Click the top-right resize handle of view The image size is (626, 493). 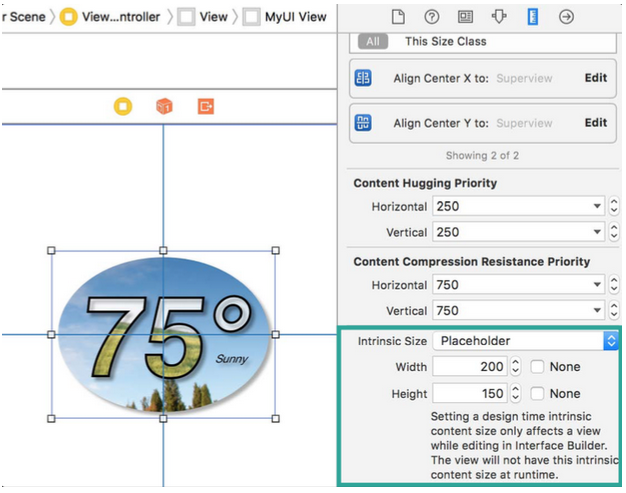point(275,250)
